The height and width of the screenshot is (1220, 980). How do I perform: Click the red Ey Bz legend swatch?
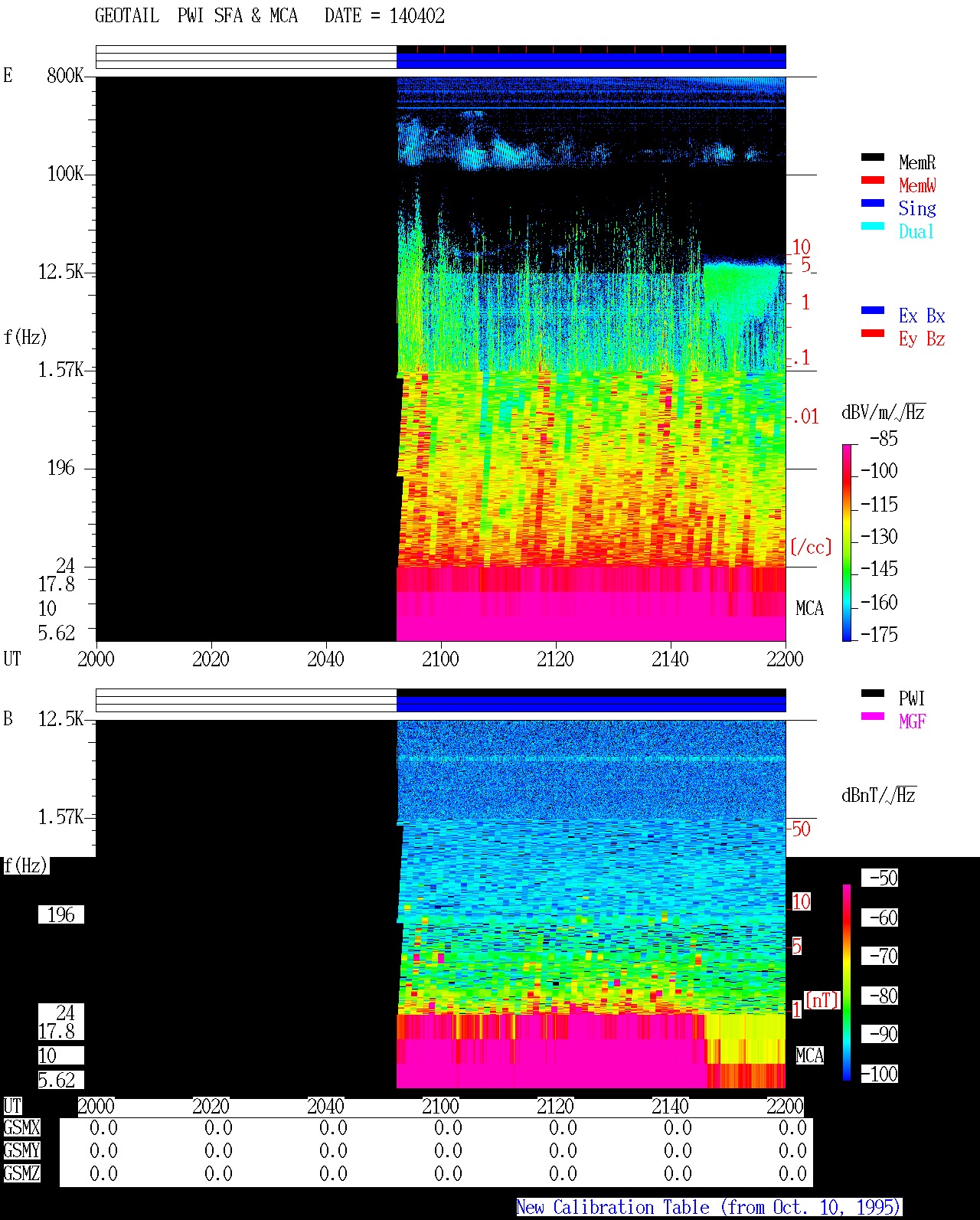[x=873, y=334]
